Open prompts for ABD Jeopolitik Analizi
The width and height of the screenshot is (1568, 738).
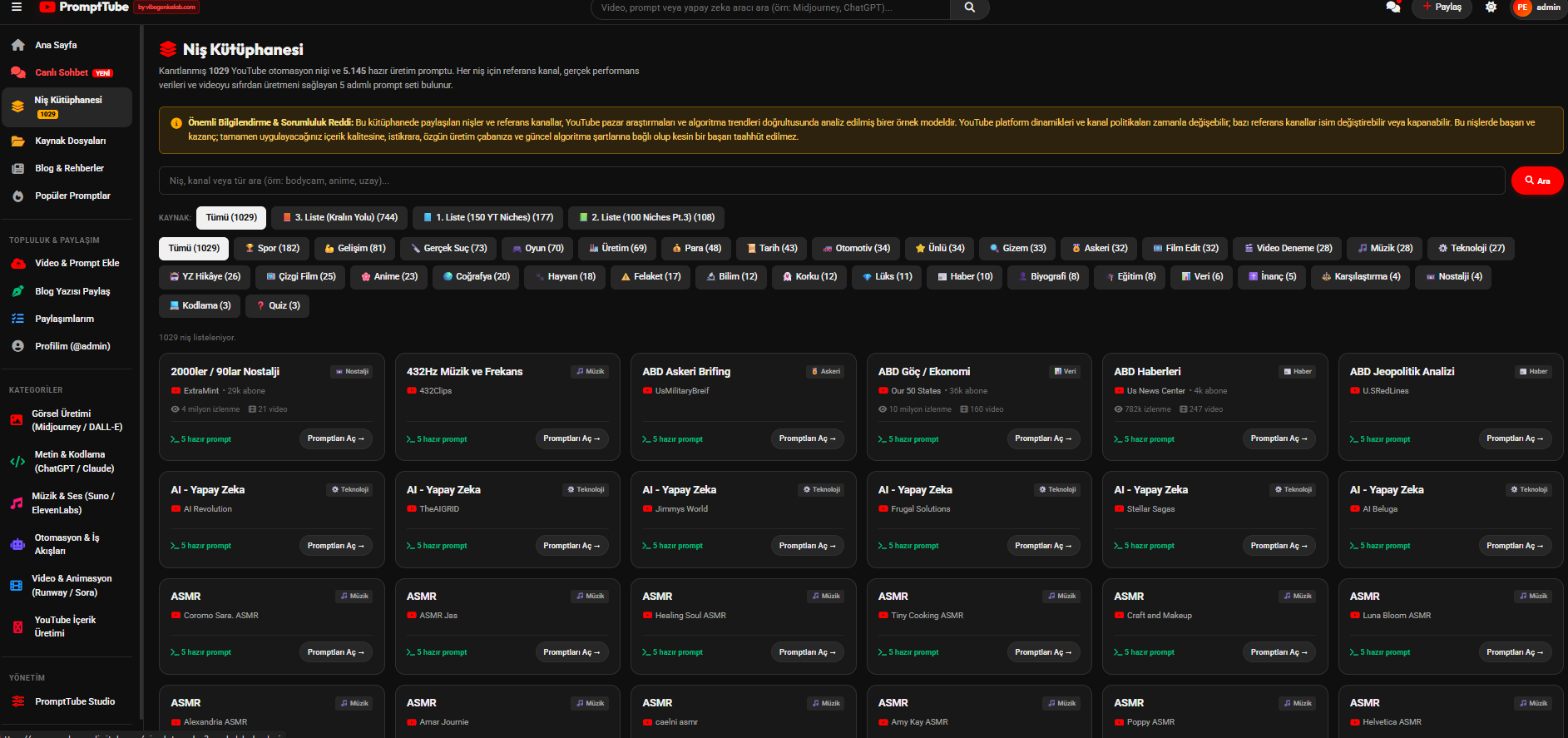pyautogui.click(x=1515, y=438)
